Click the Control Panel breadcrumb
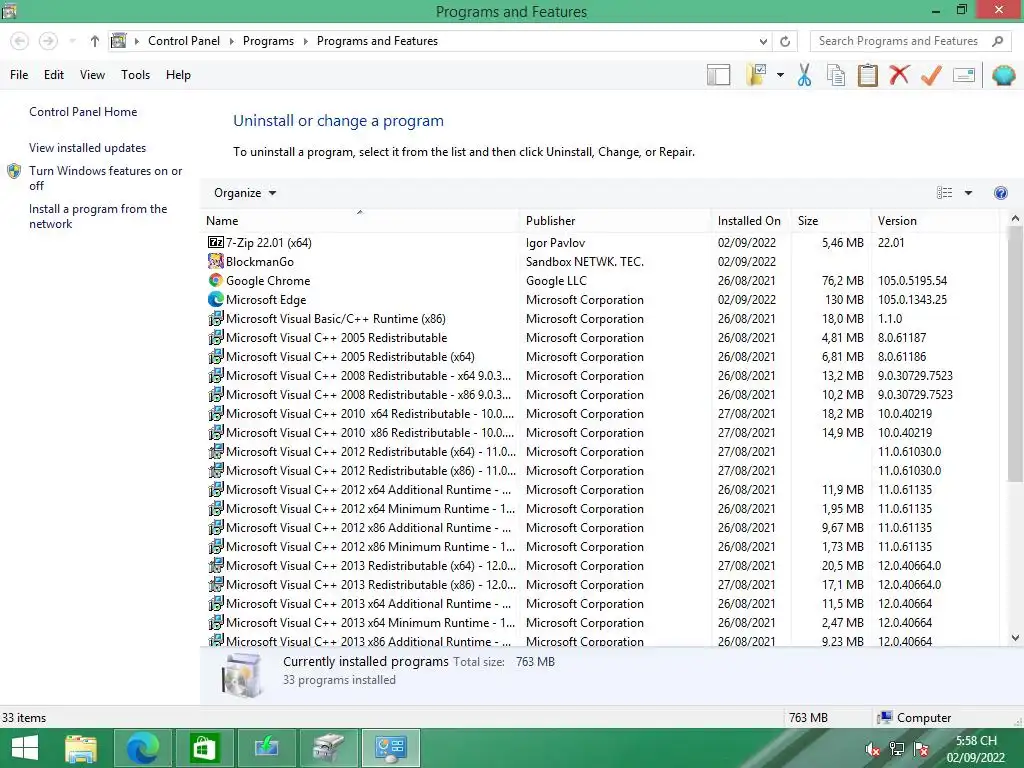The image size is (1024, 768). click(x=184, y=41)
